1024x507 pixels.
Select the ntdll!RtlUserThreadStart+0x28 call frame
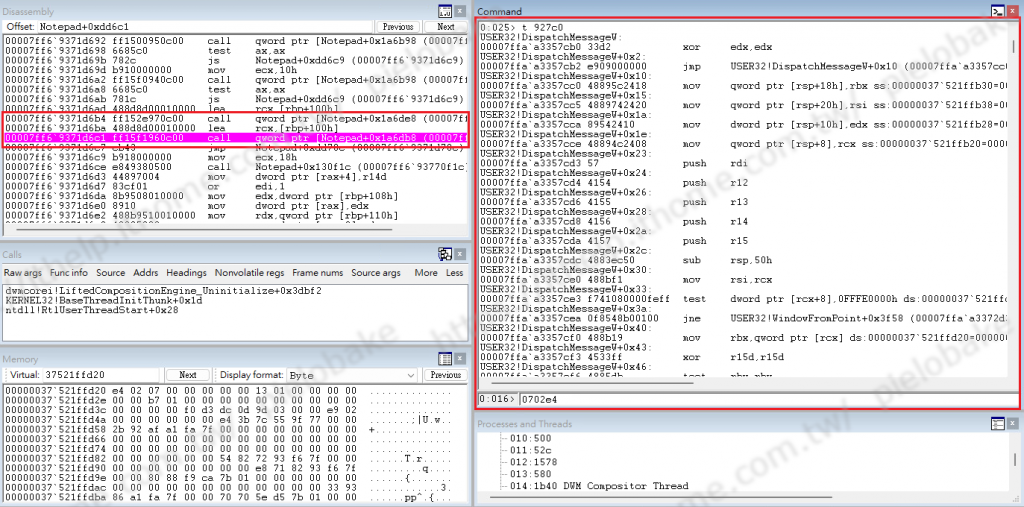pyautogui.click(x=92, y=310)
